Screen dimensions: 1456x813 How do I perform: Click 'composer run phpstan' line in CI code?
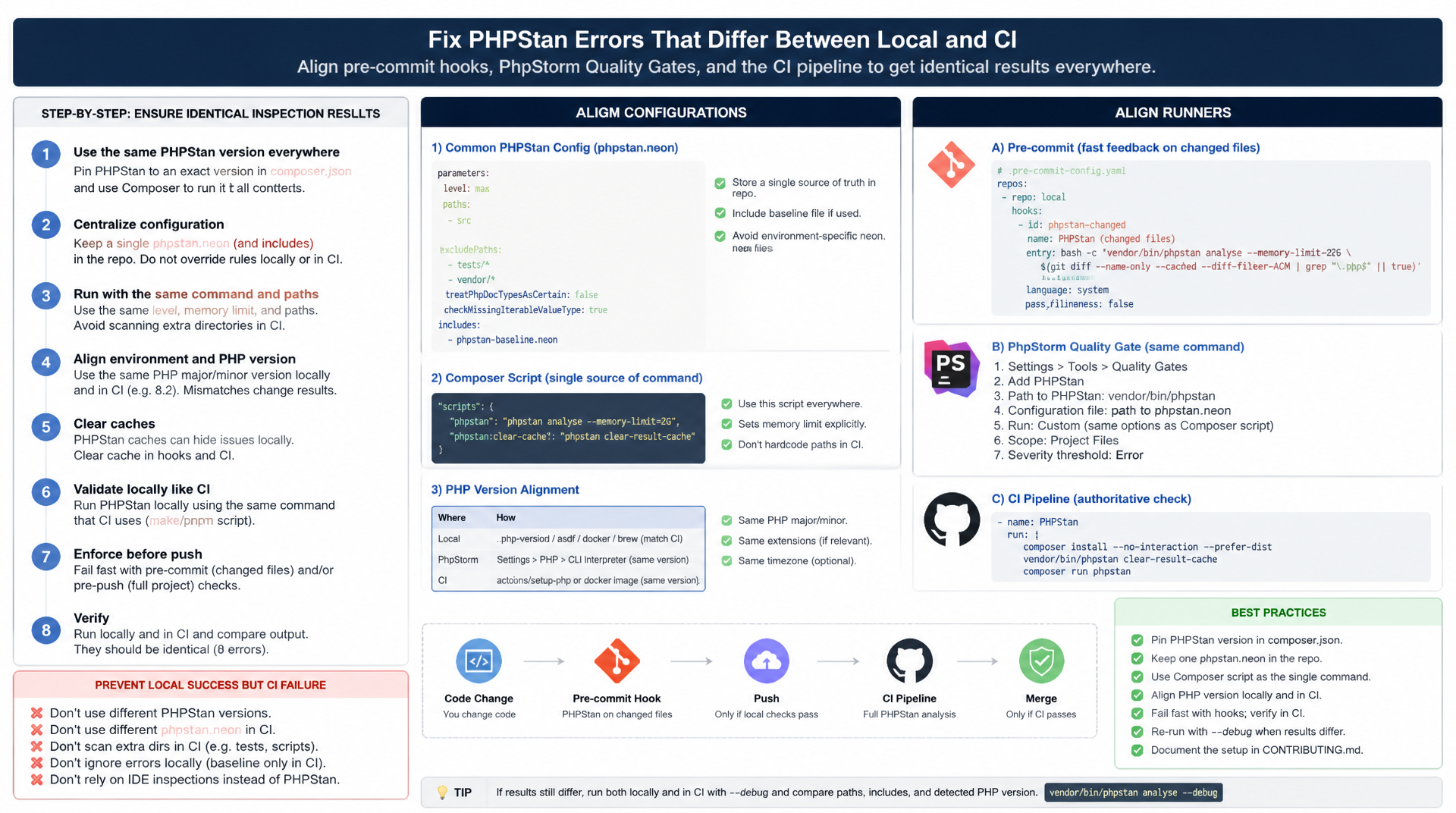coord(1076,571)
